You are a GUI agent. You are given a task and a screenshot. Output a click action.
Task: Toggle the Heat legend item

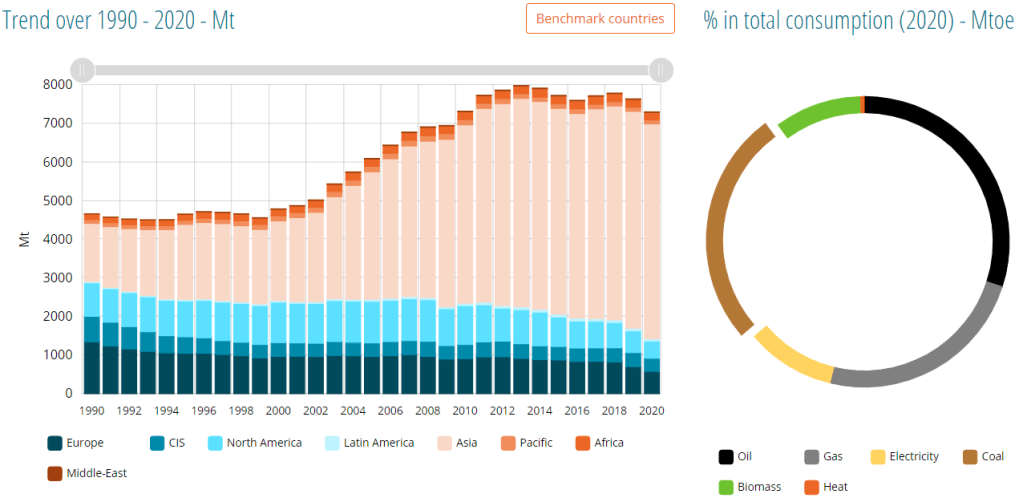tap(824, 487)
